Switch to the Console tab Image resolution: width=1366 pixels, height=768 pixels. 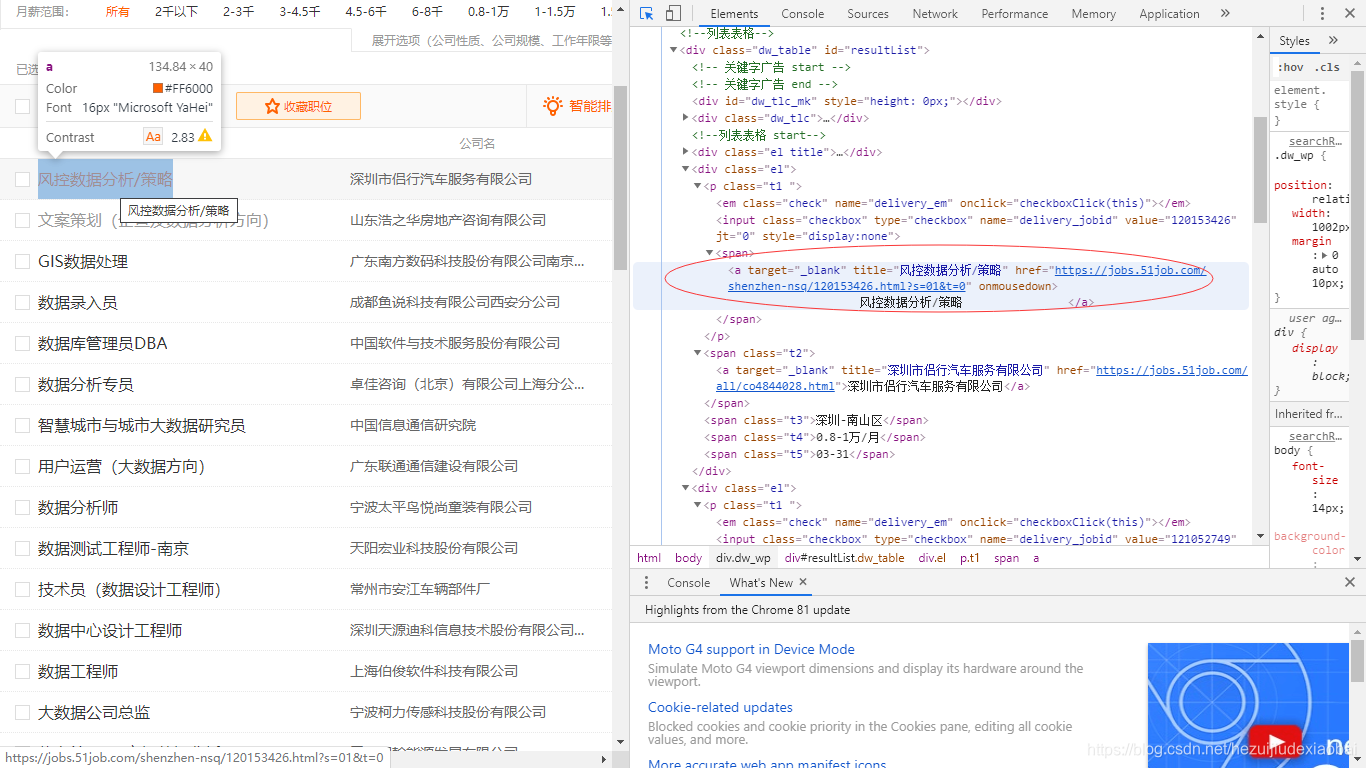point(803,14)
